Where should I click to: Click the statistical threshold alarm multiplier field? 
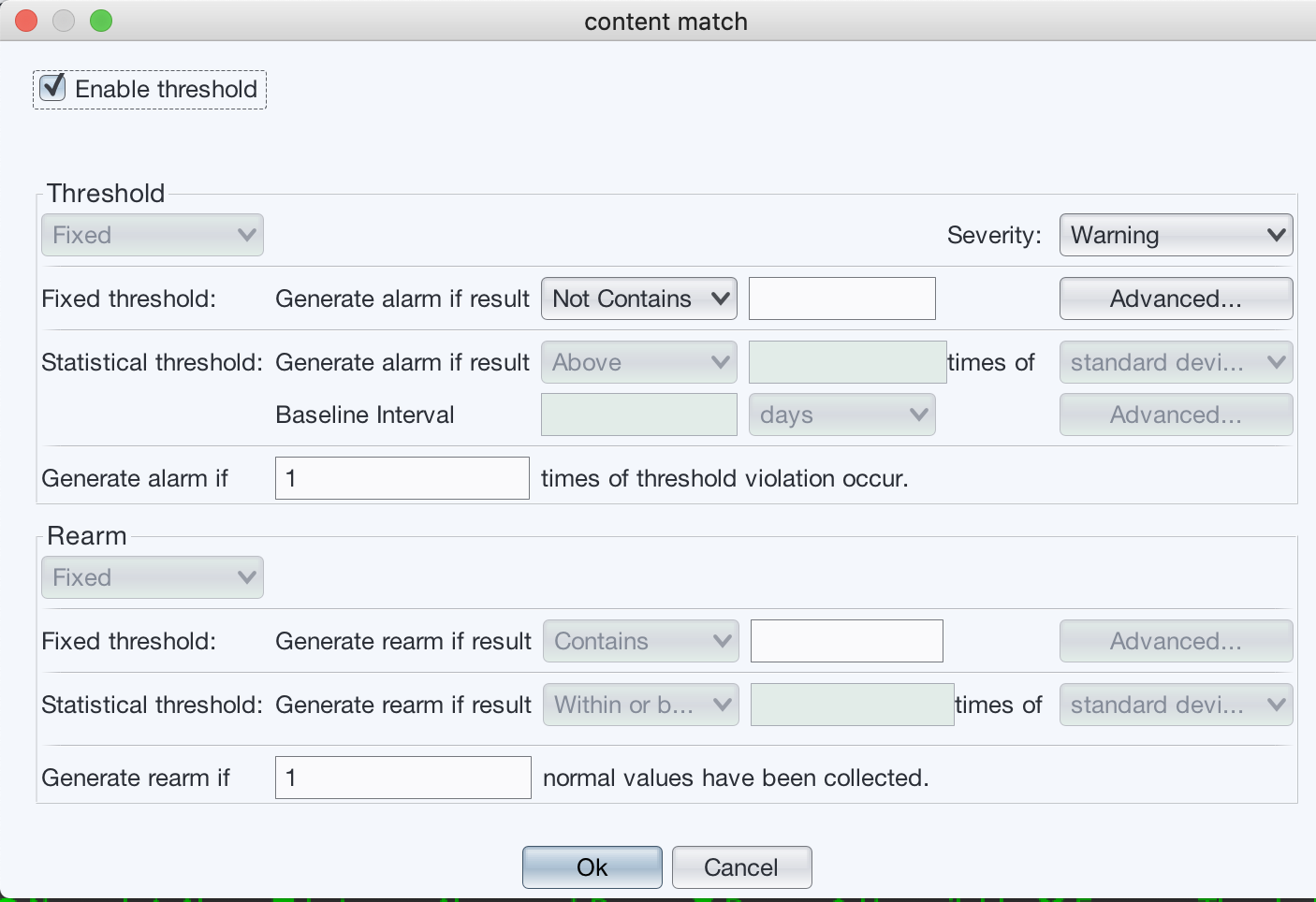pyautogui.click(x=847, y=362)
